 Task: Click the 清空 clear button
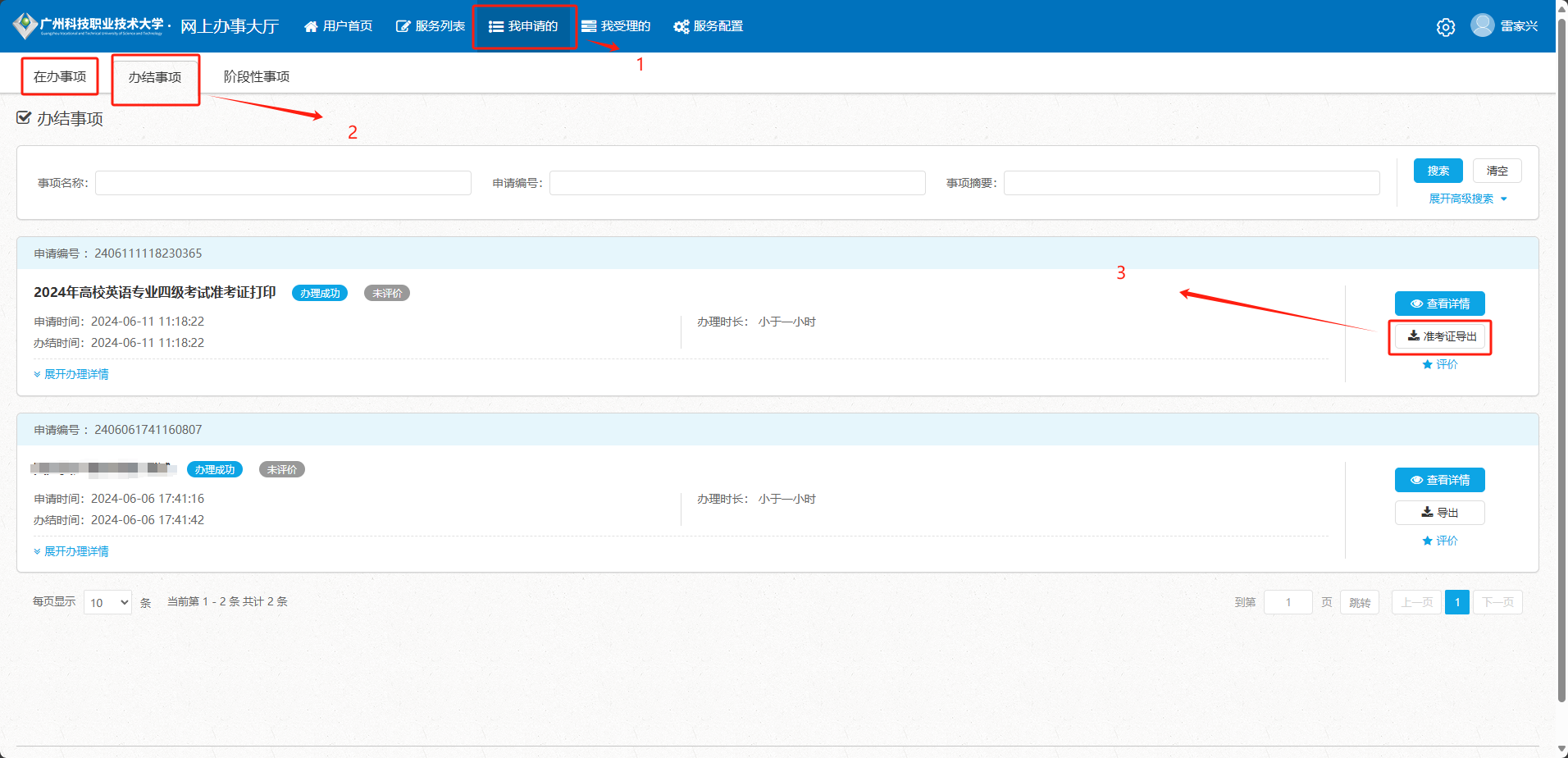tap(1497, 171)
